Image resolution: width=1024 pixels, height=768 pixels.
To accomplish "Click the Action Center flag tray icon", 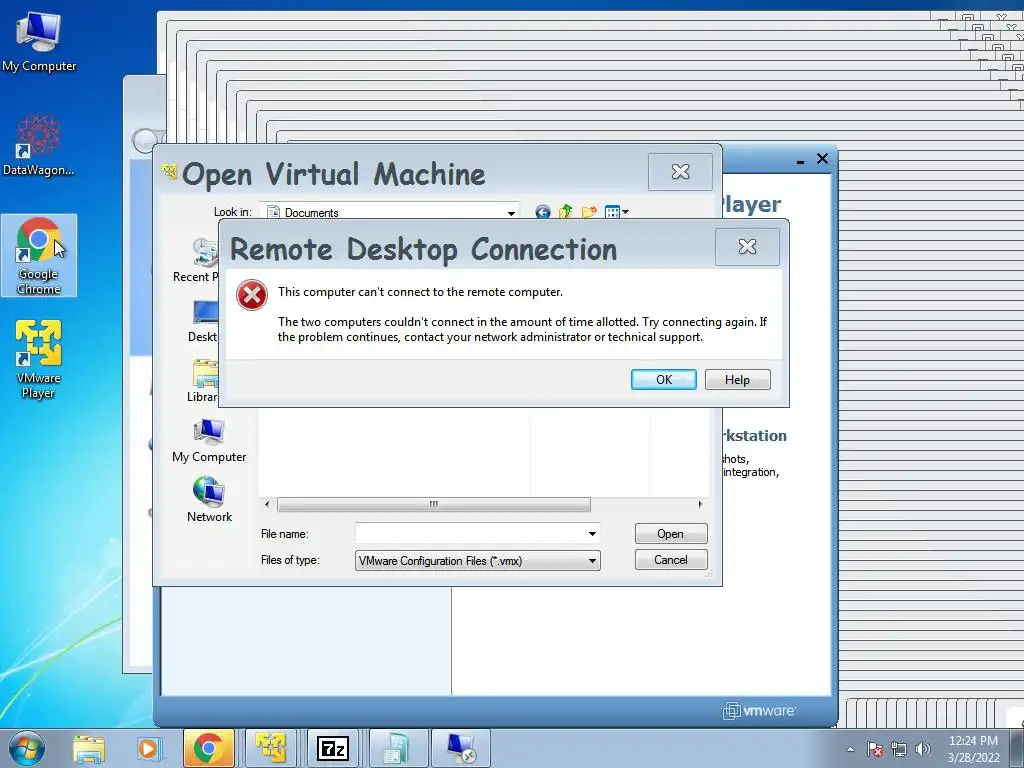I will click(x=875, y=749).
